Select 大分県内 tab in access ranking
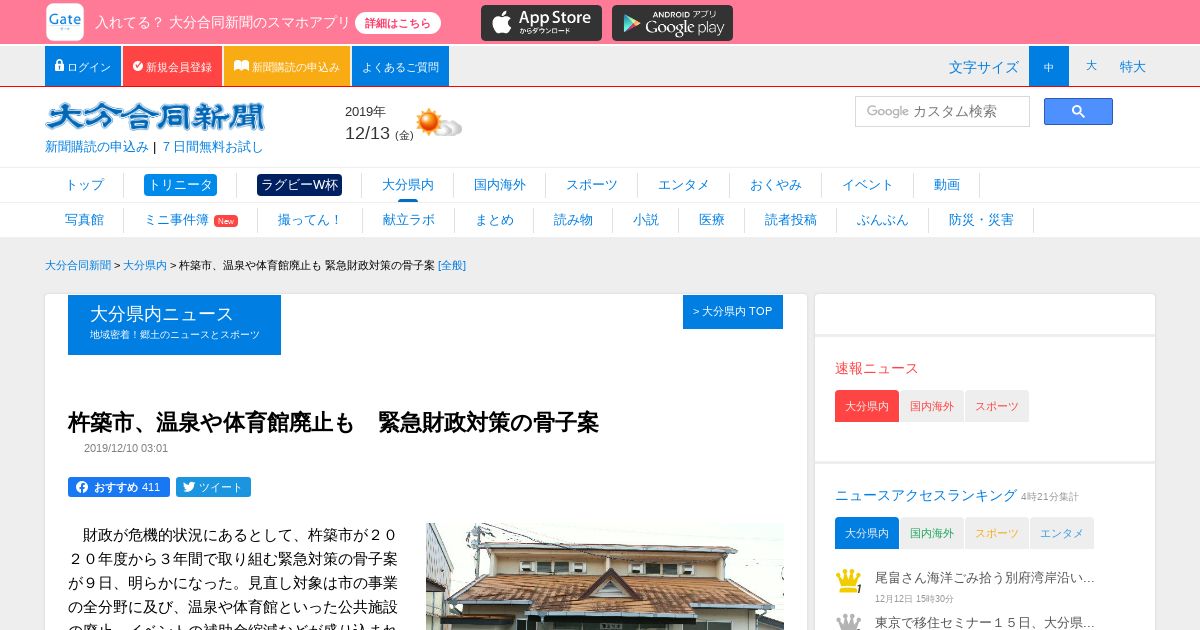The width and height of the screenshot is (1200, 630). [867, 533]
